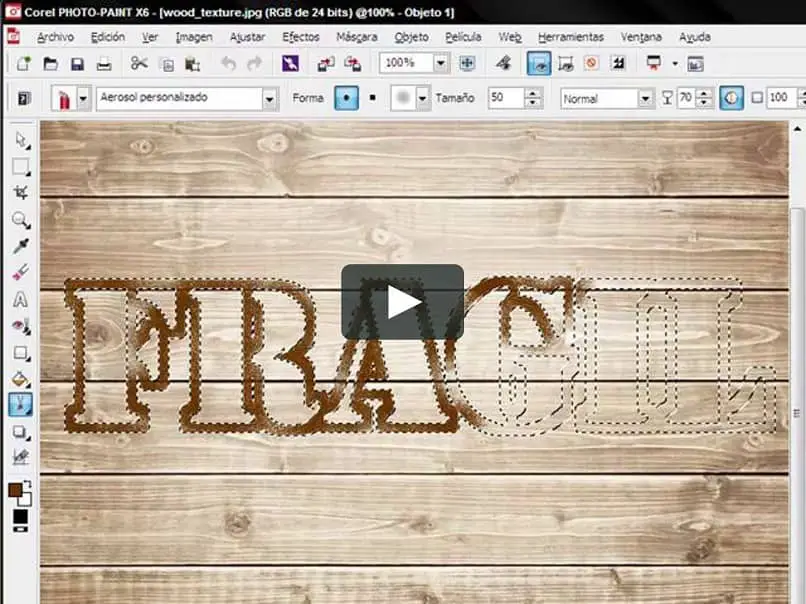
Task: Click the full-screen preview icon beside zoom
Action: [x=467, y=63]
